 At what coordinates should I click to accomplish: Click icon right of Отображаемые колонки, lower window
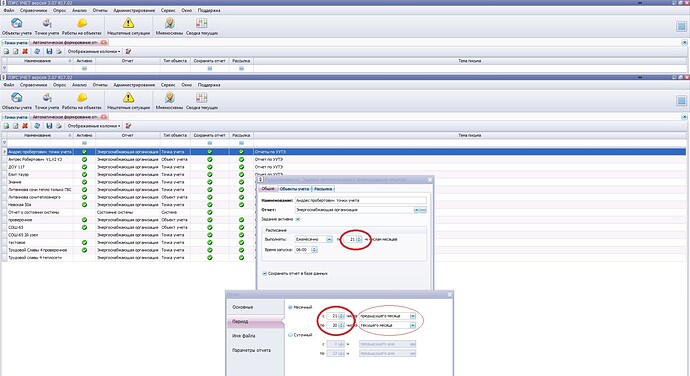128,126
